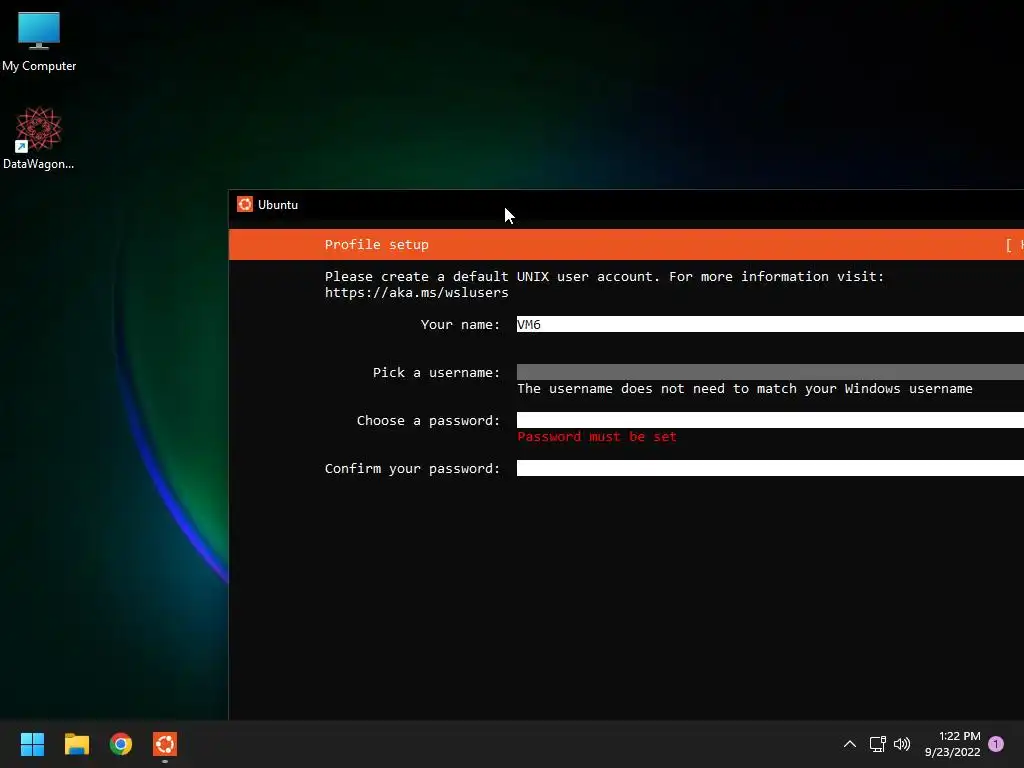Click the Profile setup header text
1024x768 pixels.
pos(377,244)
